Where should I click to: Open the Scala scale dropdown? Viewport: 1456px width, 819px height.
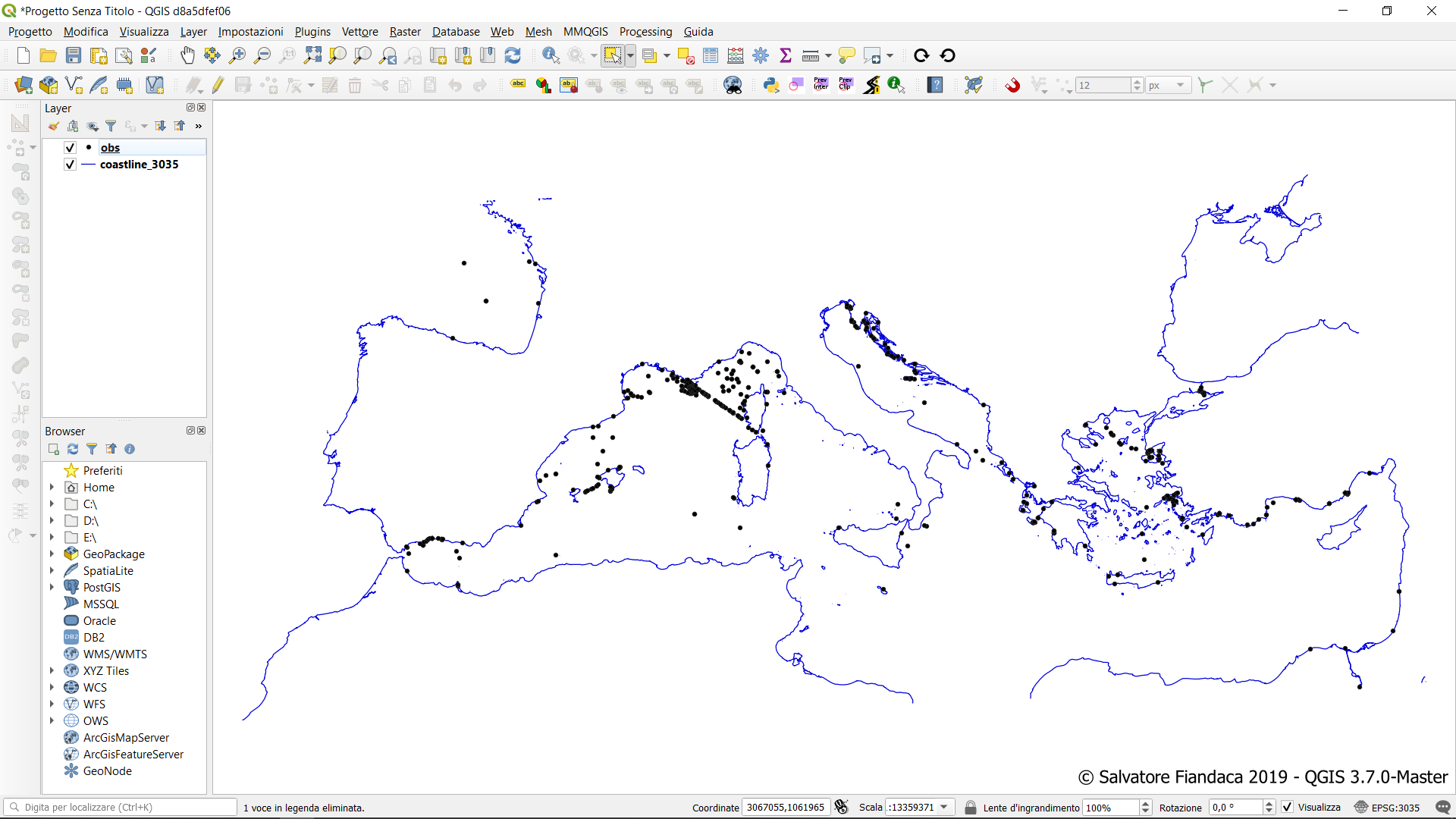click(x=944, y=807)
